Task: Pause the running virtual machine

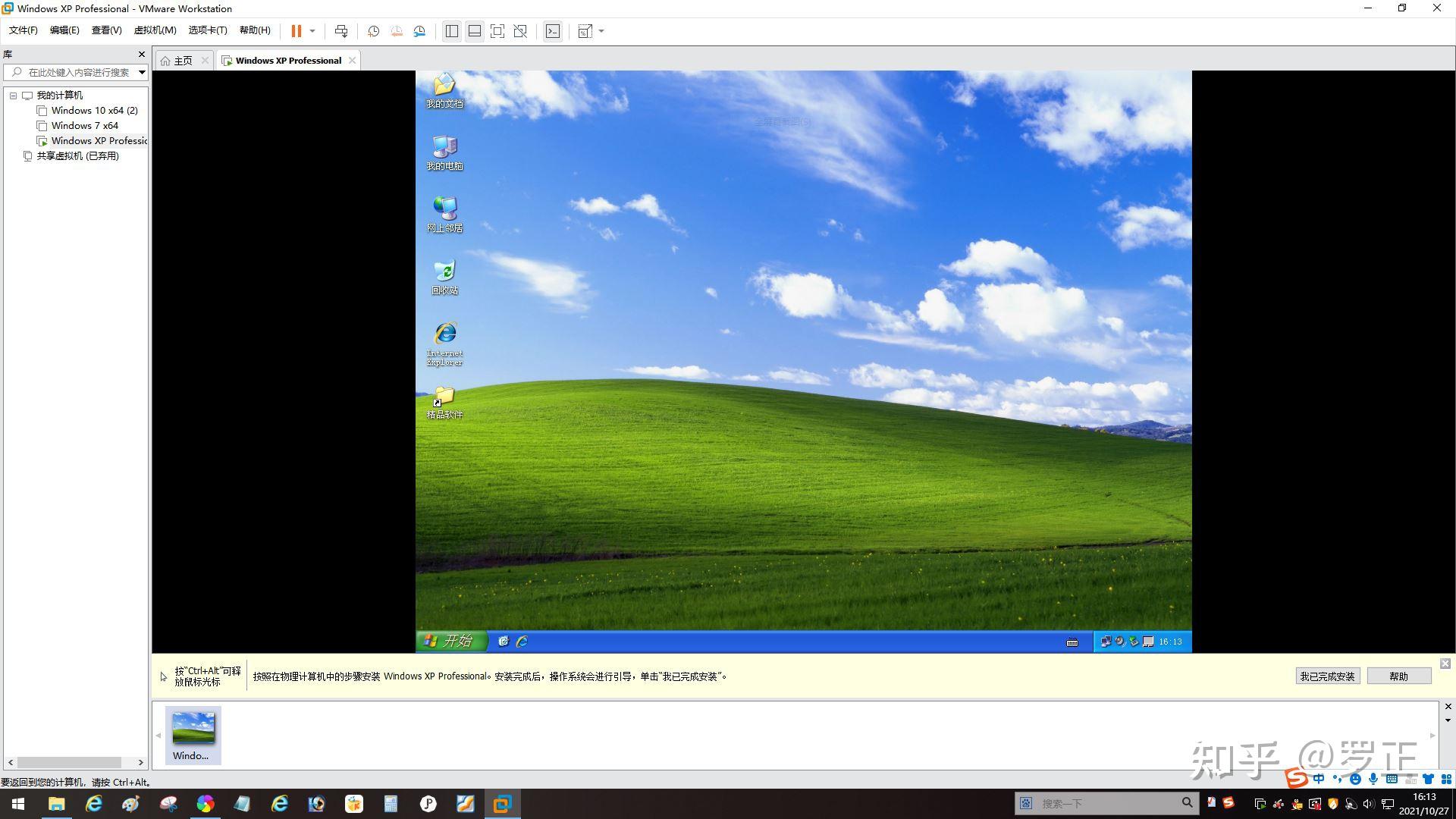Action: (296, 31)
